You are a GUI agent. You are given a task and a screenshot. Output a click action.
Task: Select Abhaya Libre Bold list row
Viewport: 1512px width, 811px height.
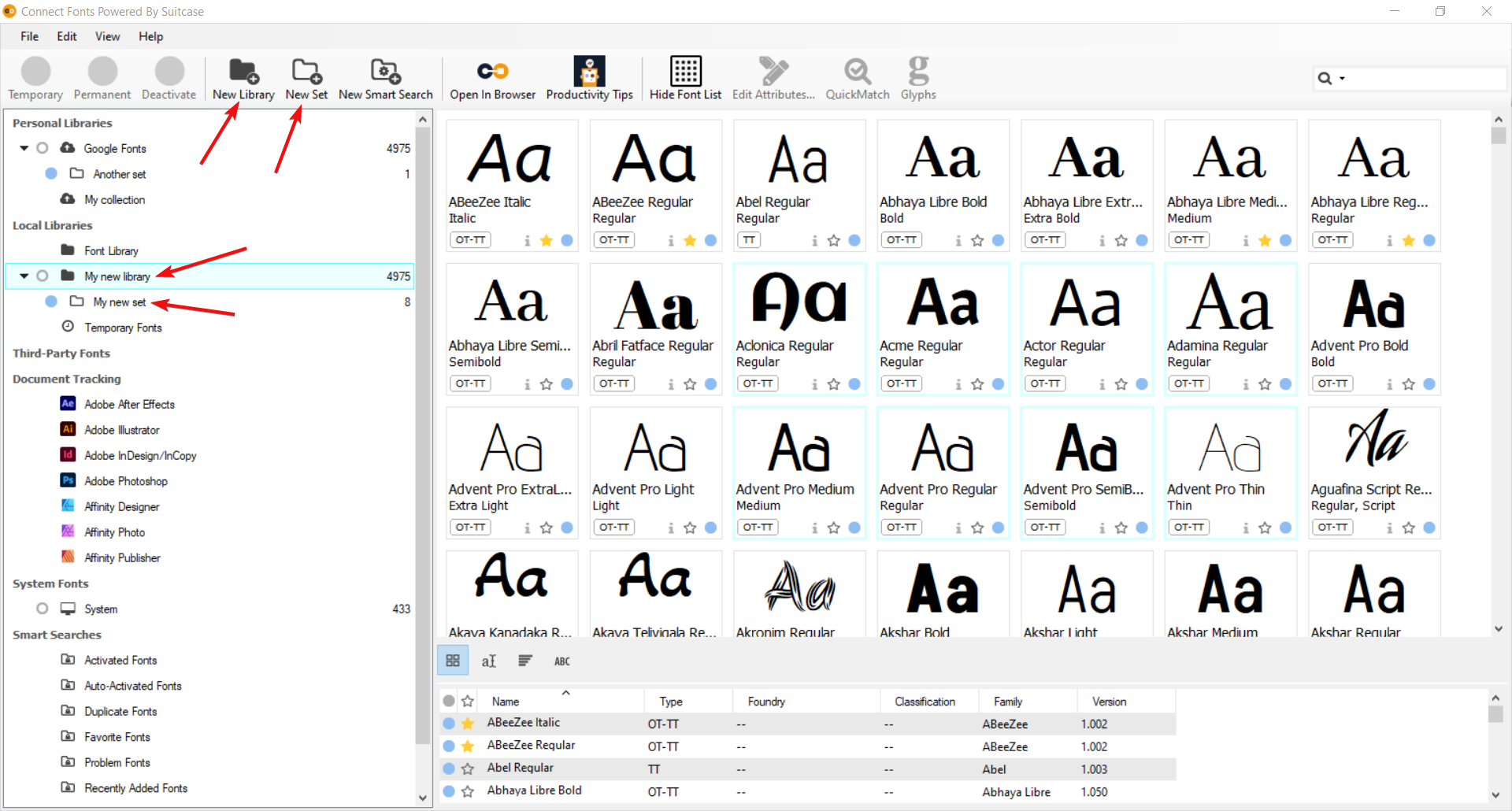click(x=807, y=791)
